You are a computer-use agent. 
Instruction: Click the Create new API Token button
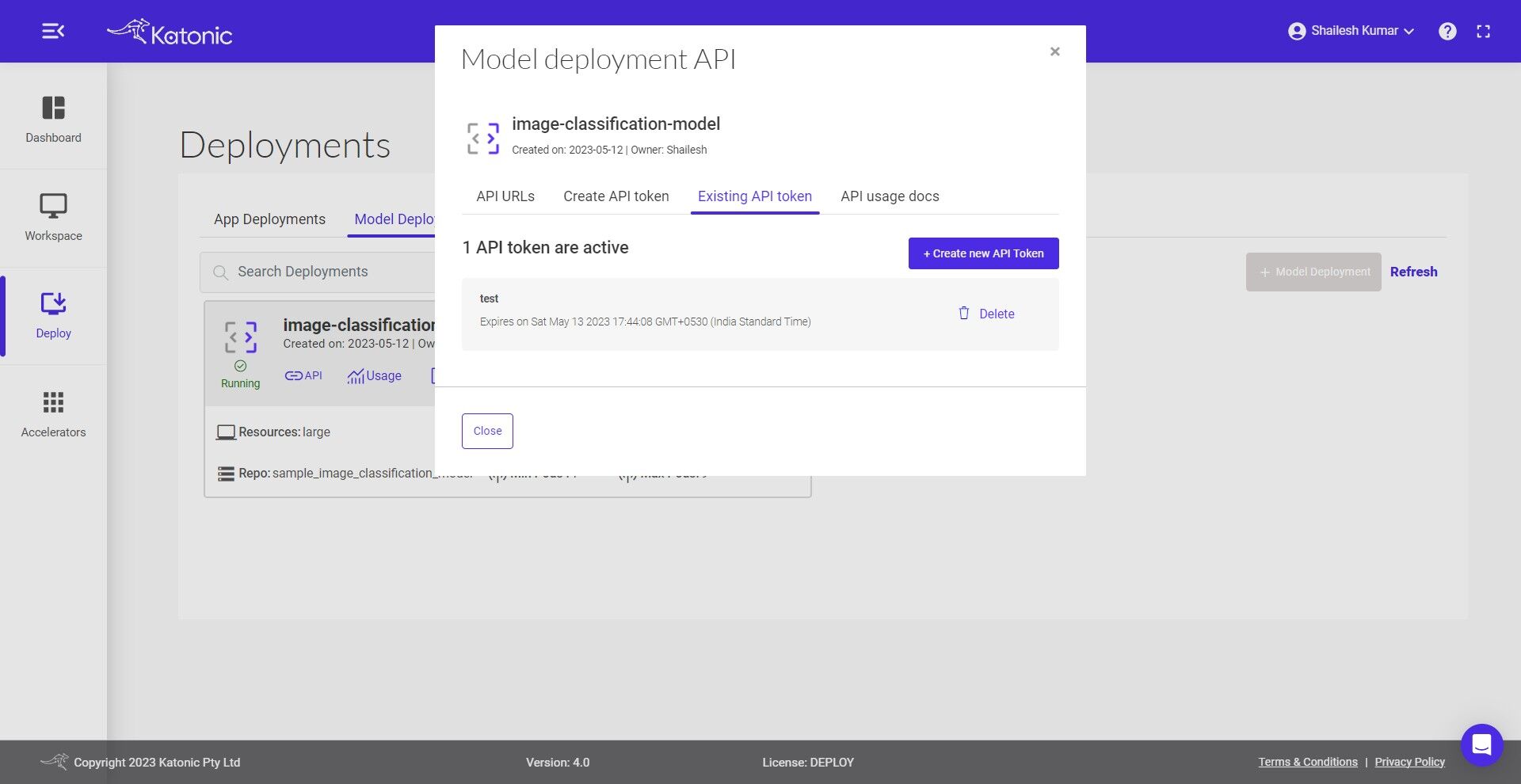pos(983,253)
